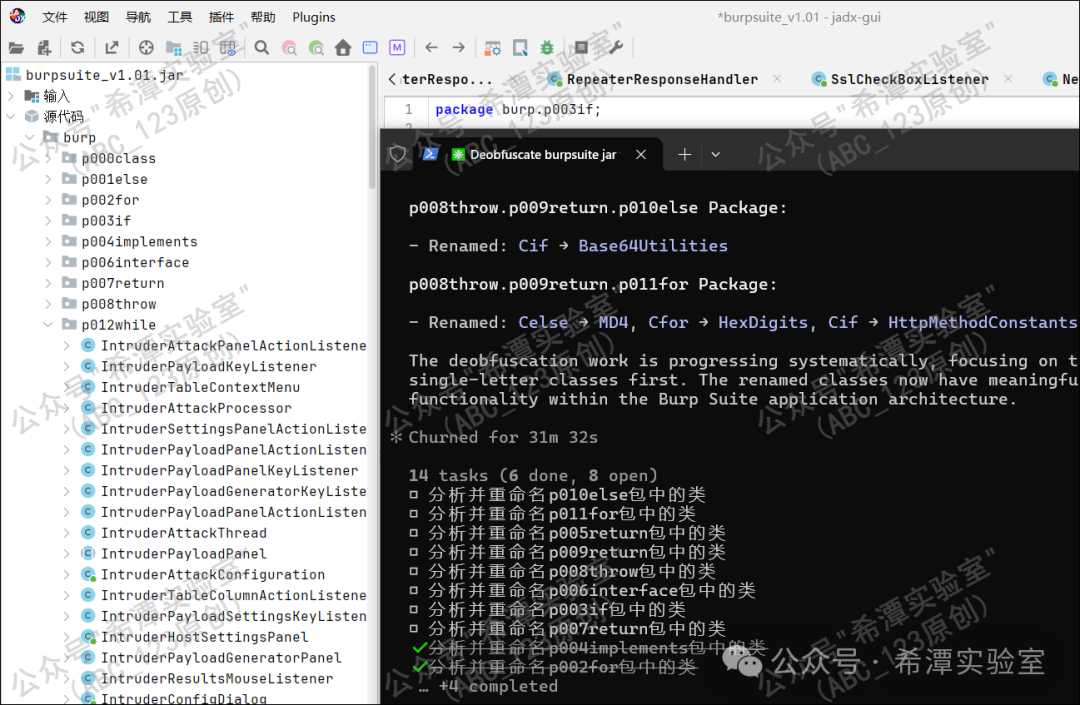Click the open file folder icon
Screen dimensions: 1080x705
click(x=16, y=48)
